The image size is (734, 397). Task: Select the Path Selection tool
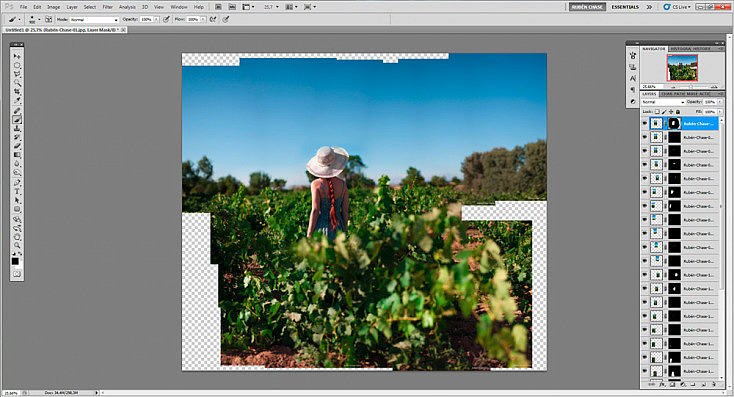[17, 201]
